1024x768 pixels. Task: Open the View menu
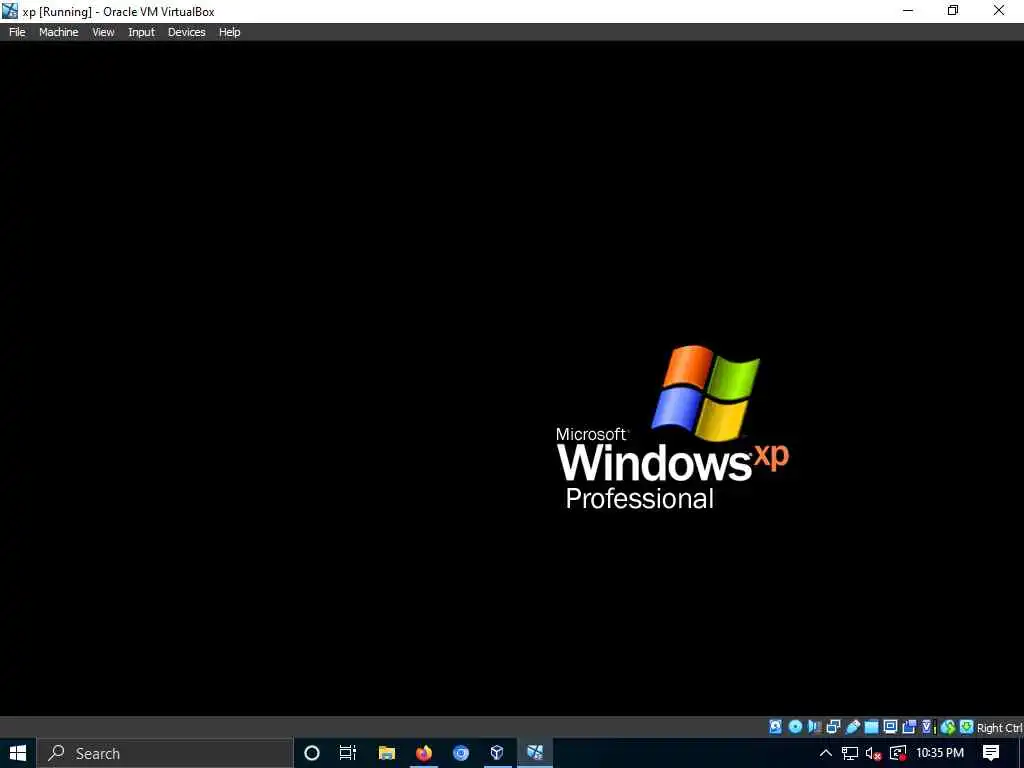pos(103,32)
